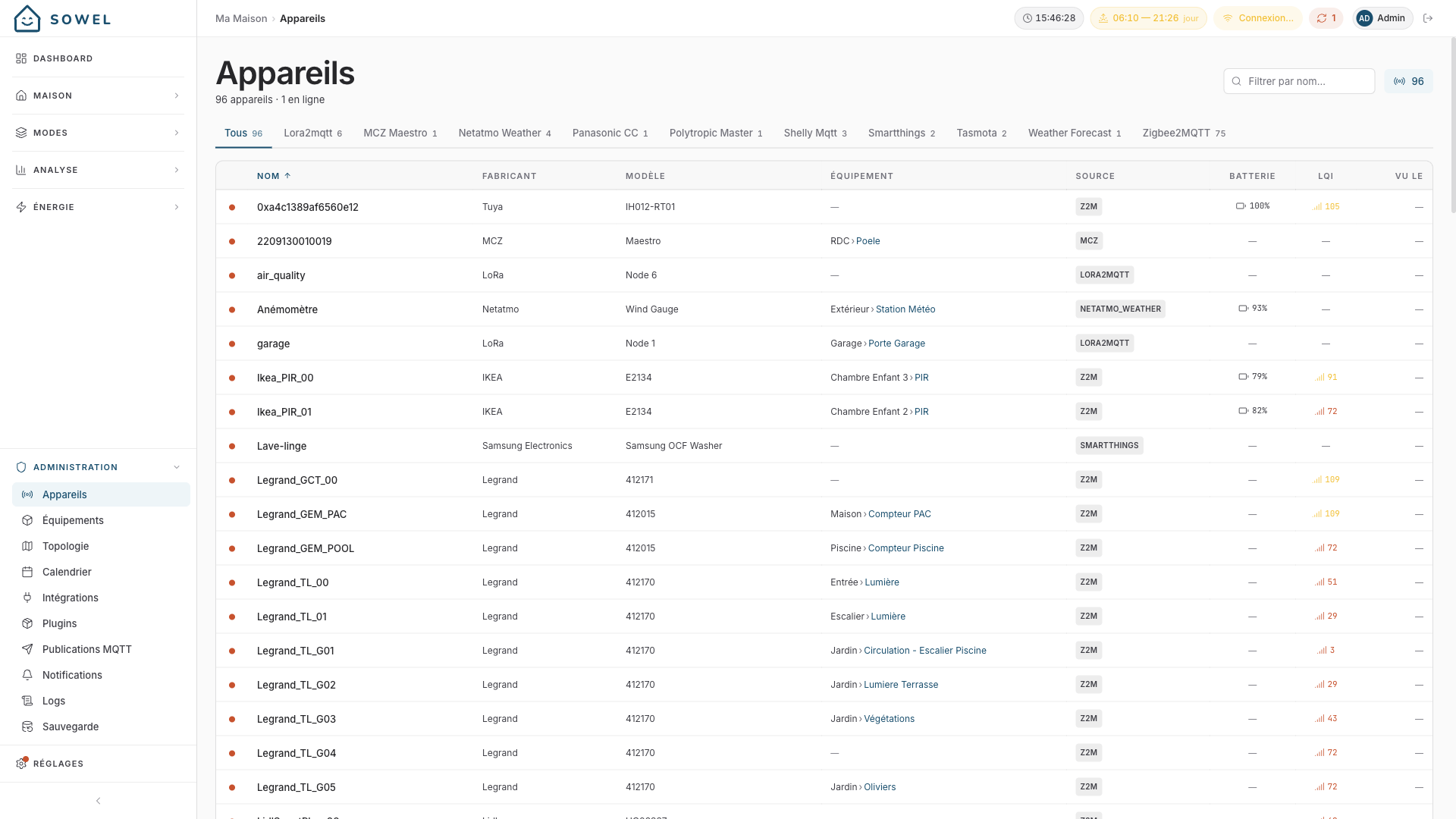1456x819 pixels.
Task: Open the Porte Garage link
Action: pos(896,344)
